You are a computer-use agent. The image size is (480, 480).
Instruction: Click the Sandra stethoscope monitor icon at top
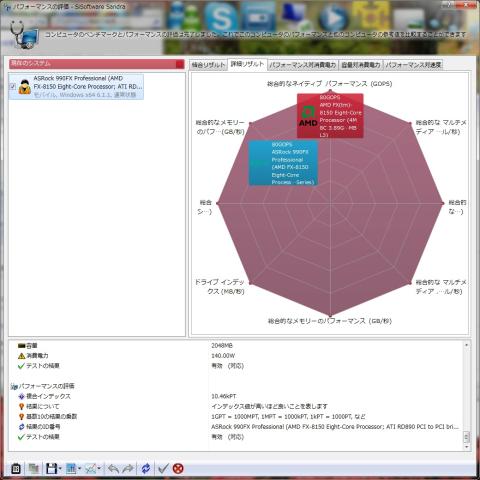pos(24,35)
